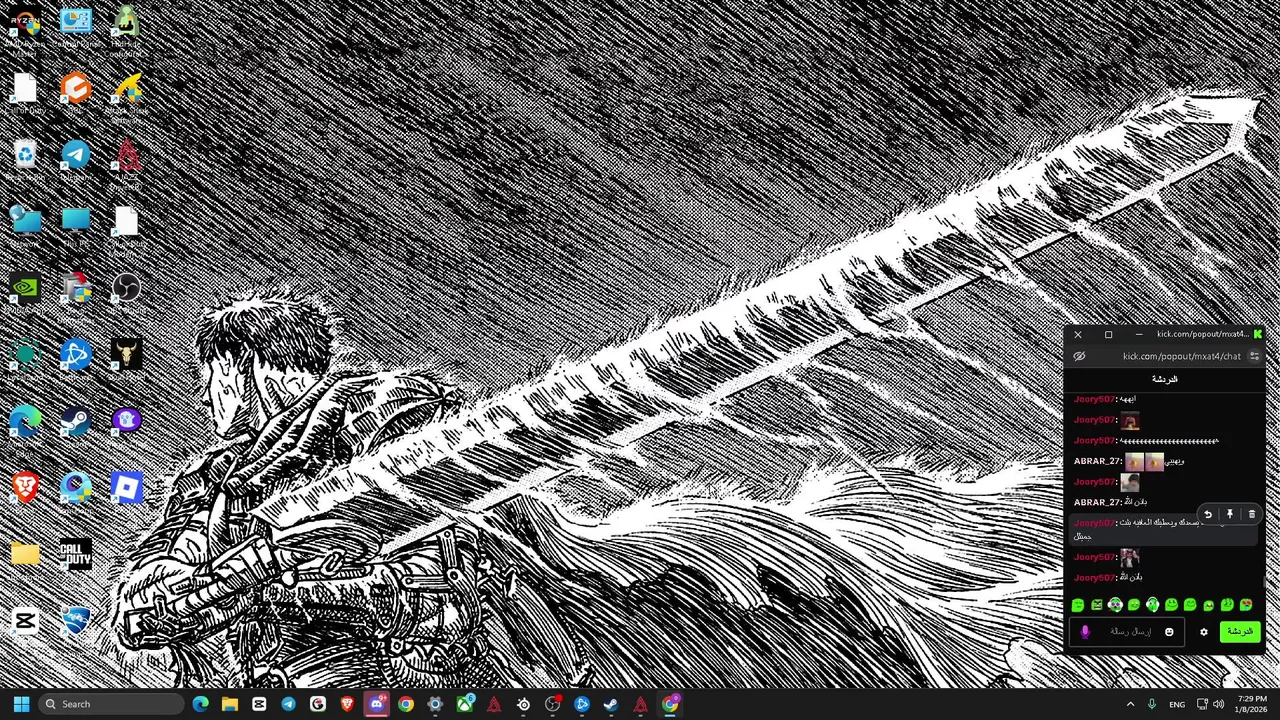Click the topmost Joory507 username in chat
Viewport: 1280px width, 720px height.
coord(1093,399)
